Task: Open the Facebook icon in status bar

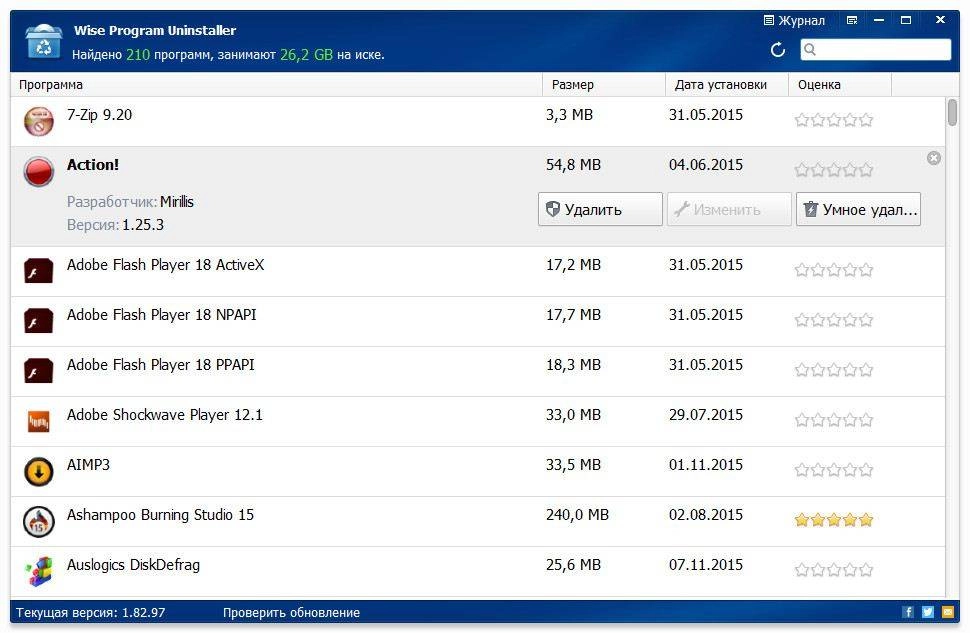Action: click(908, 612)
